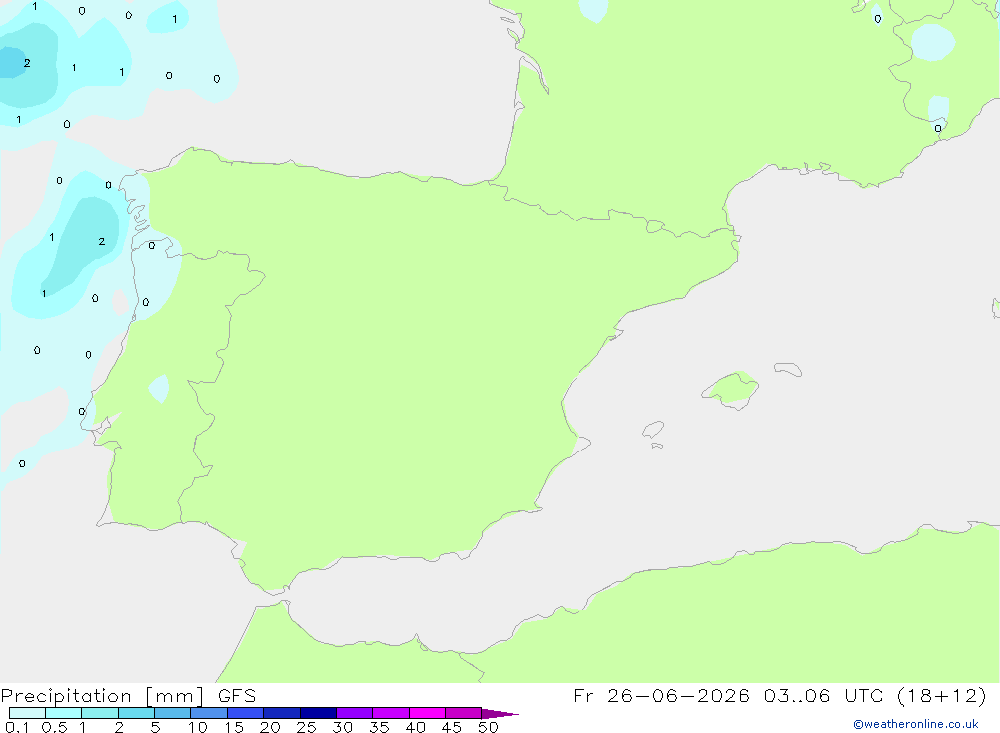The height and width of the screenshot is (733, 1000).
Task: Click the '(18+12)' forecast run text
Action: 941,695
